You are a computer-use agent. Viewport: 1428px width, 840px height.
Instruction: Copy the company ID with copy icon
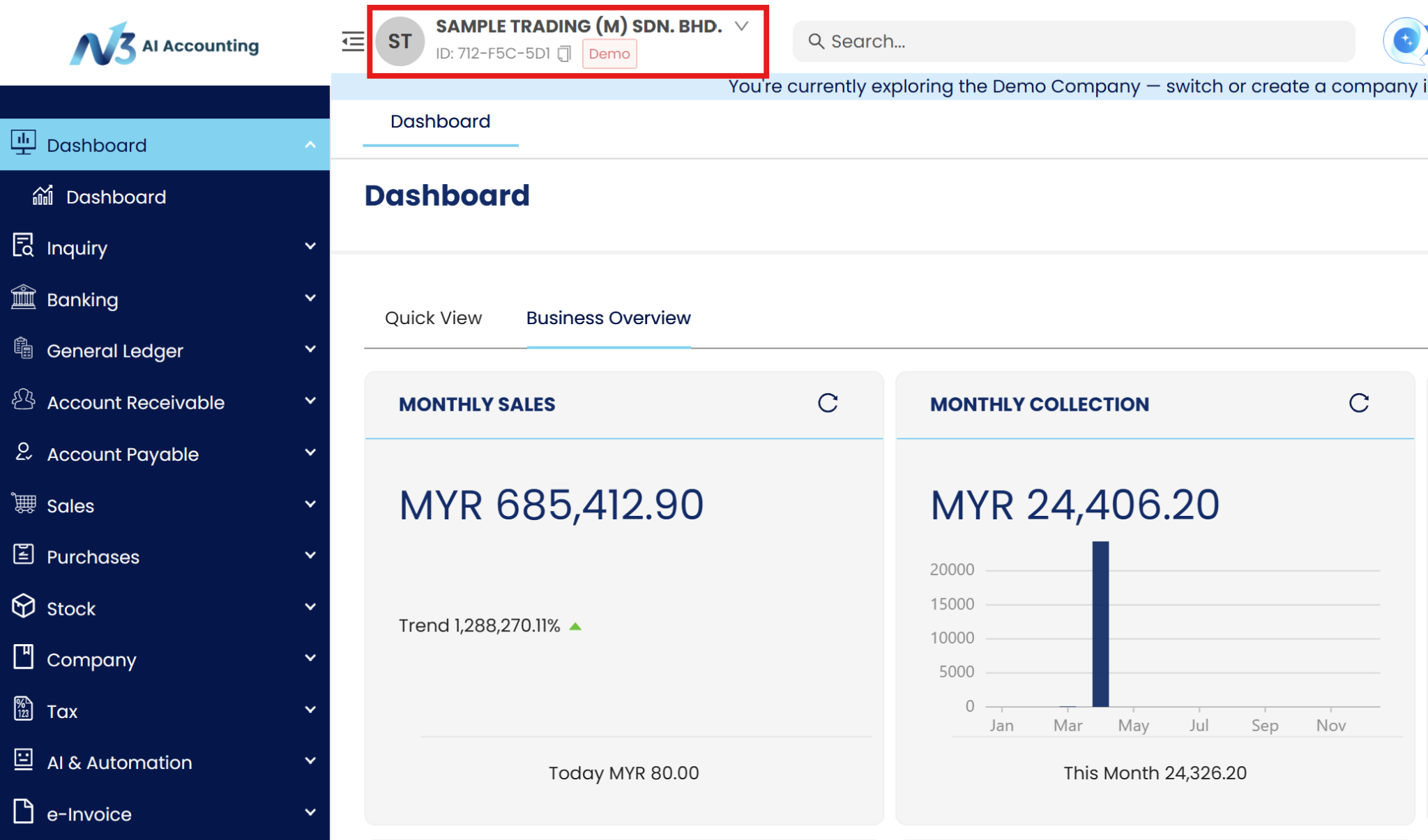point(565,54)
